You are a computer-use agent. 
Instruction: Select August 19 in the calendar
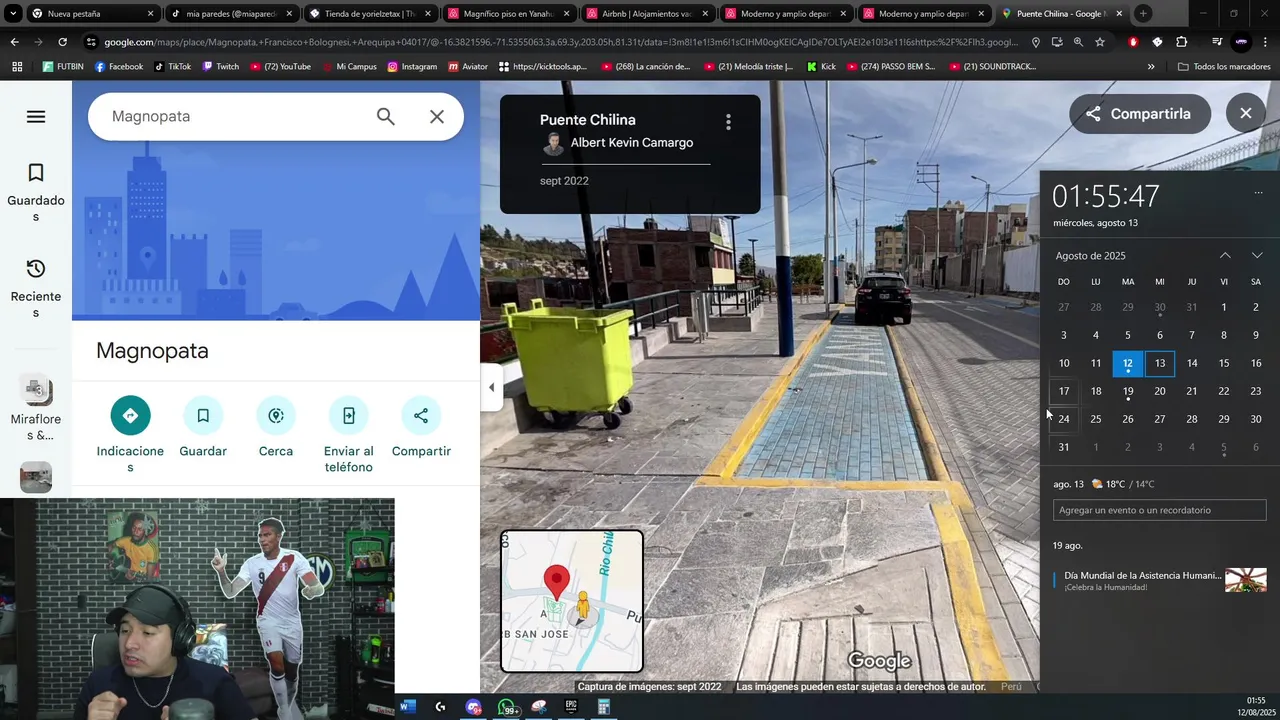pos(1128,391)
